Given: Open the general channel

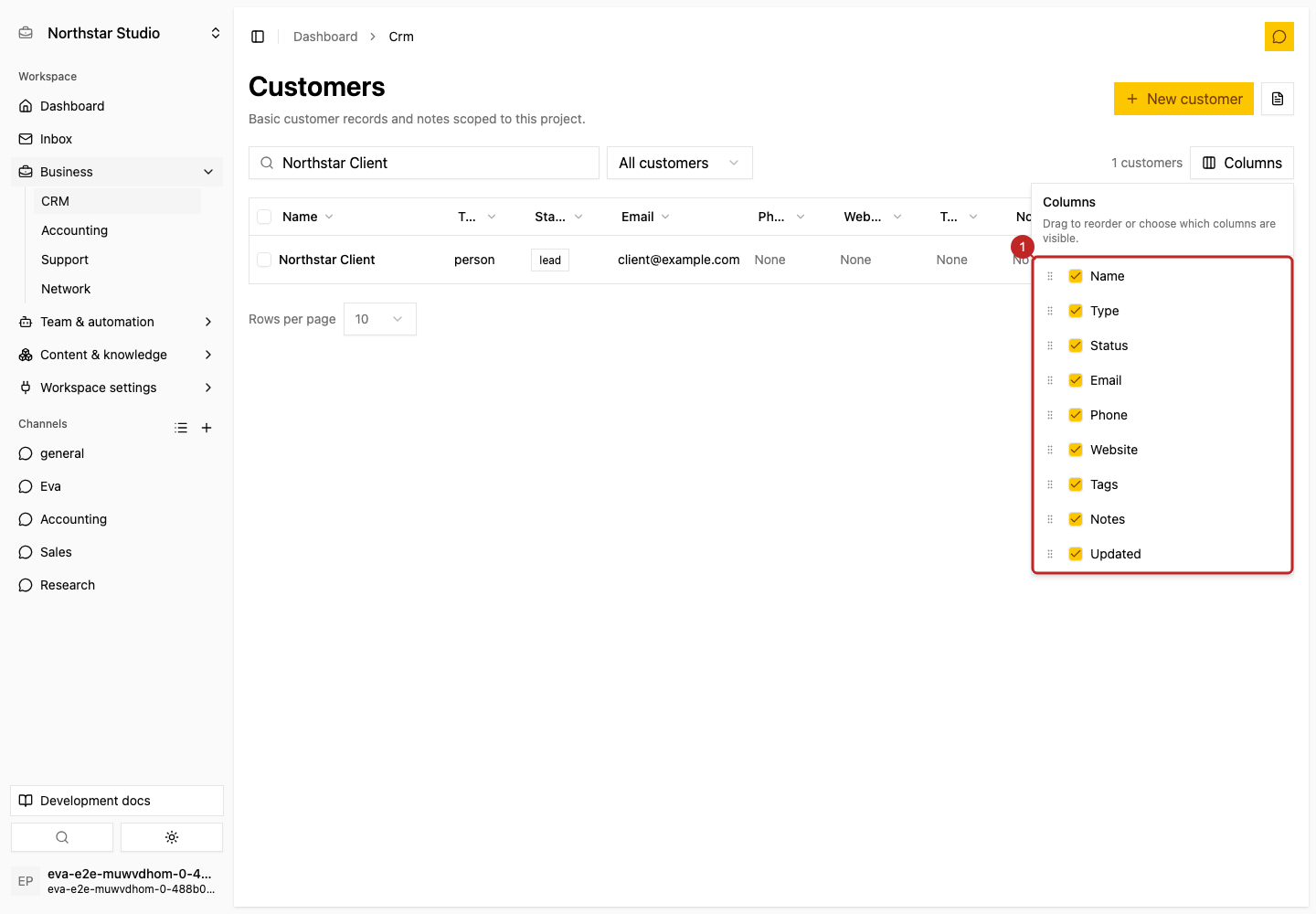Looking at the screenshot, I should (117, 453).
